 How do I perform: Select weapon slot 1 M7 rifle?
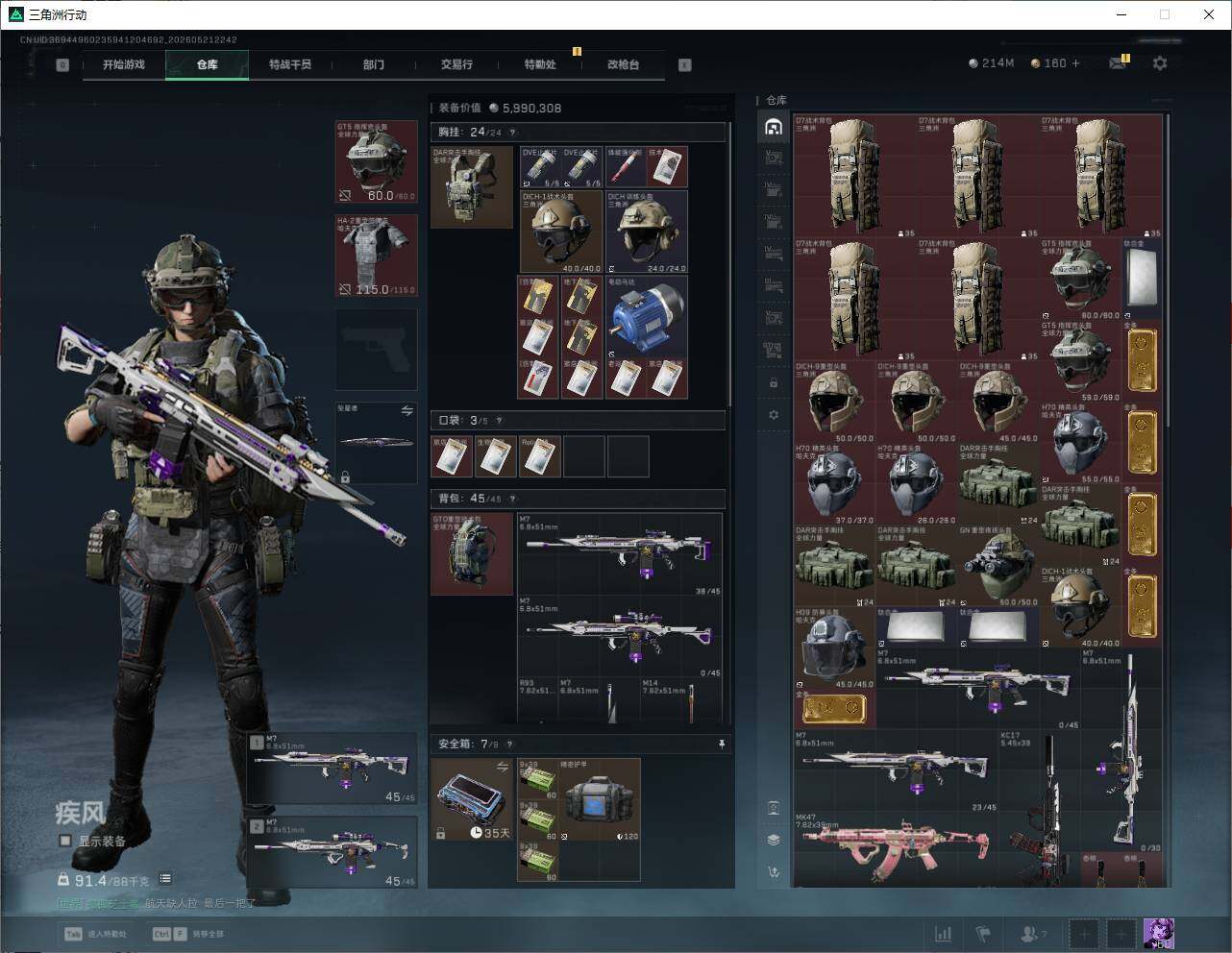[x=333, y=769]
